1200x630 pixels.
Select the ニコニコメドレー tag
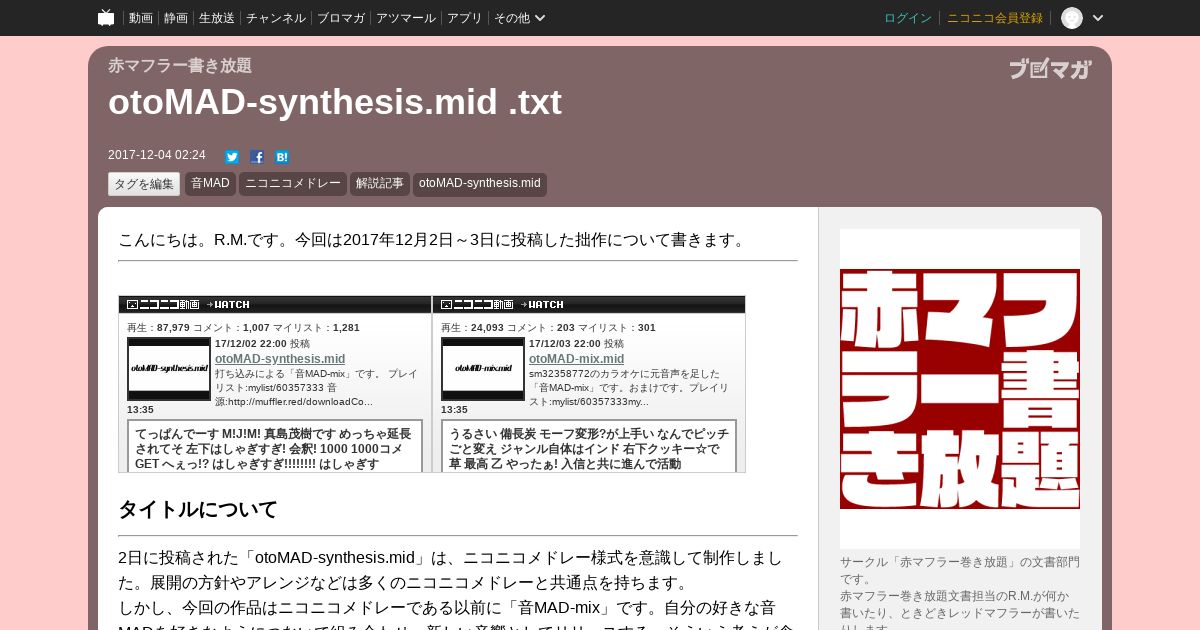pyautogui.click(x=293, y=184)
